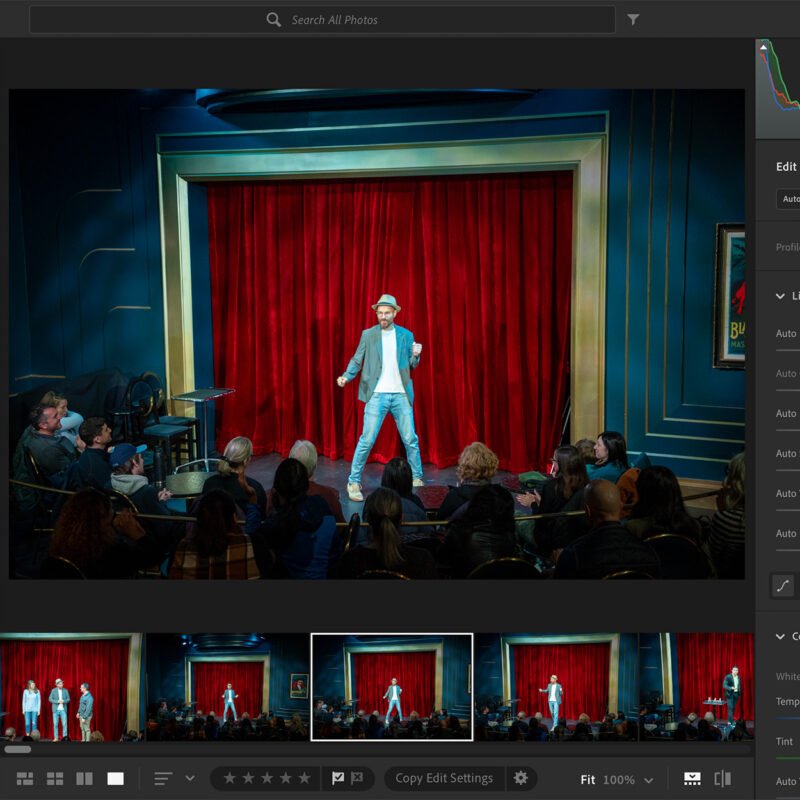The width and height of the screenshot is (800, 800).
Task: Switch to Detail single-photo view
Action: click(115, 779)
